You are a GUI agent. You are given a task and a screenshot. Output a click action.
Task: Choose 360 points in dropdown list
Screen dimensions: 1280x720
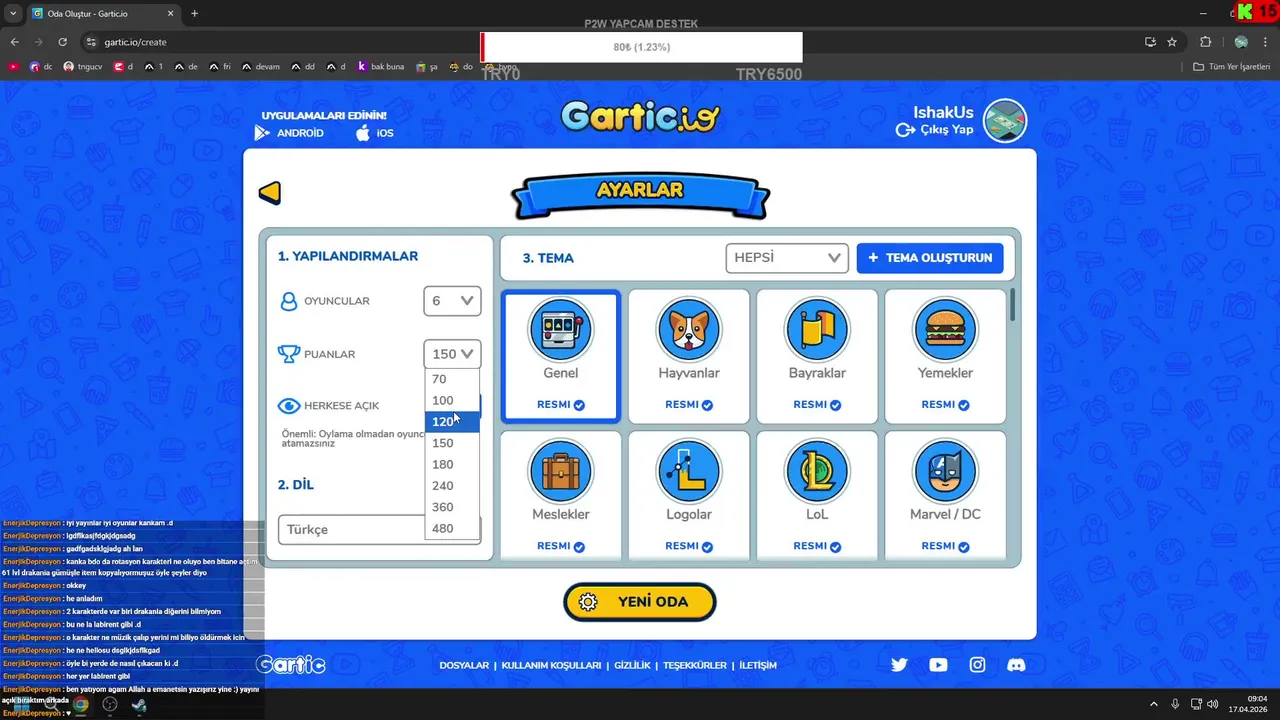(452, 507)
